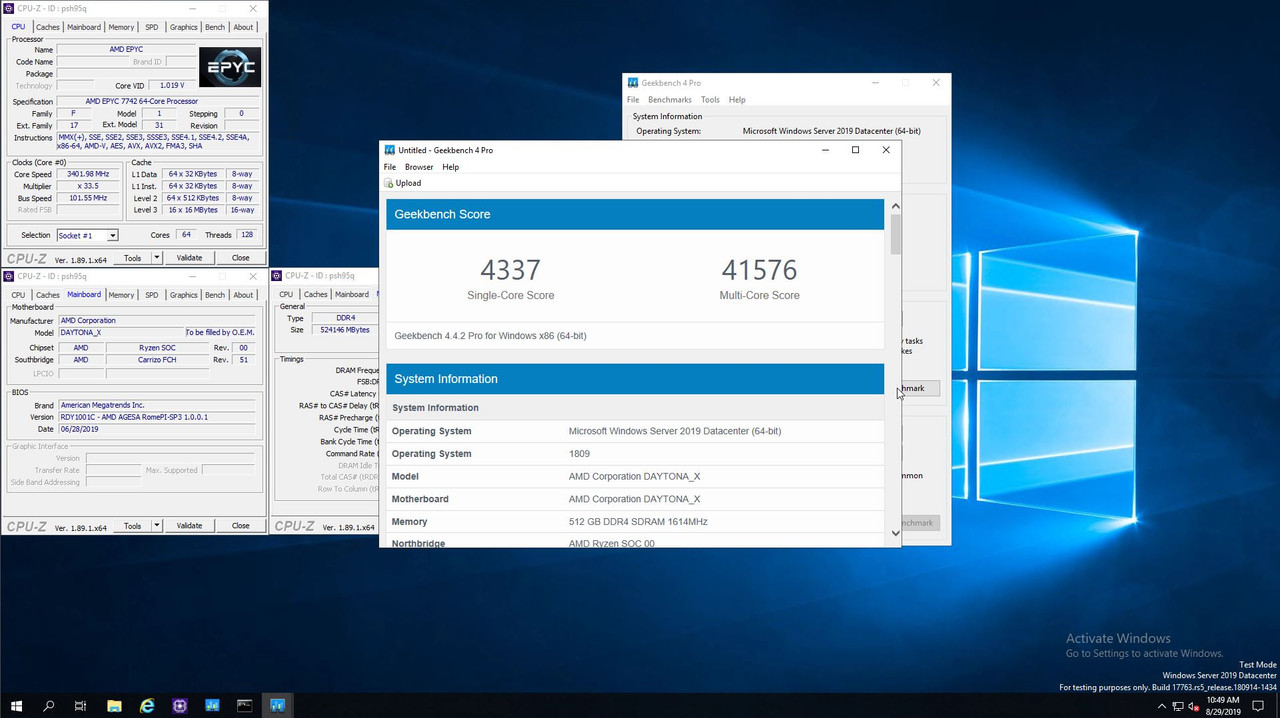Expand Tools arrow in Mainboard CPU-Z window
Screen dimensions: 1280x718
click(157, 525)
